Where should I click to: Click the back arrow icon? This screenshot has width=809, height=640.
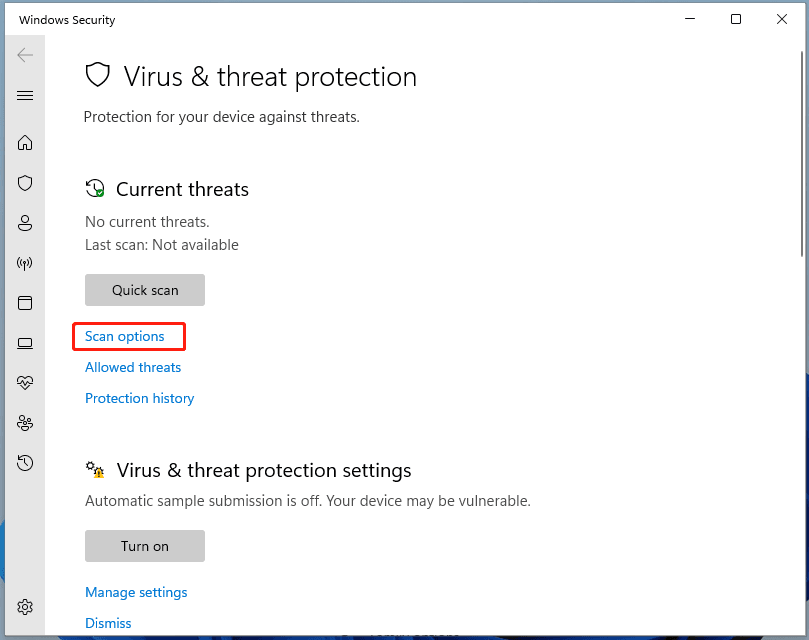[25, 55]
